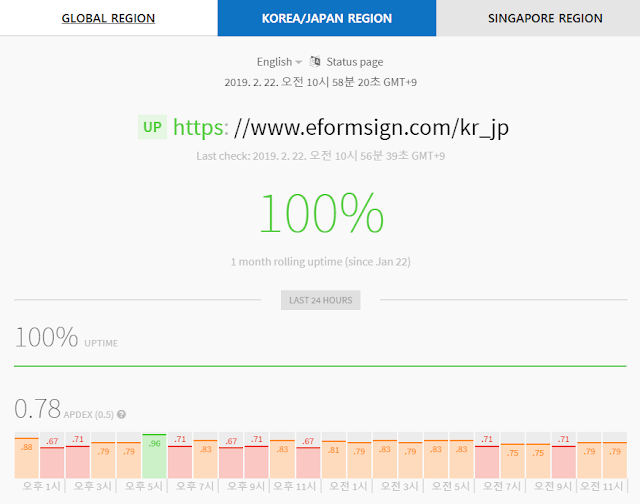Click the .67 bar above 오후 9시

[x=231, y=462]
